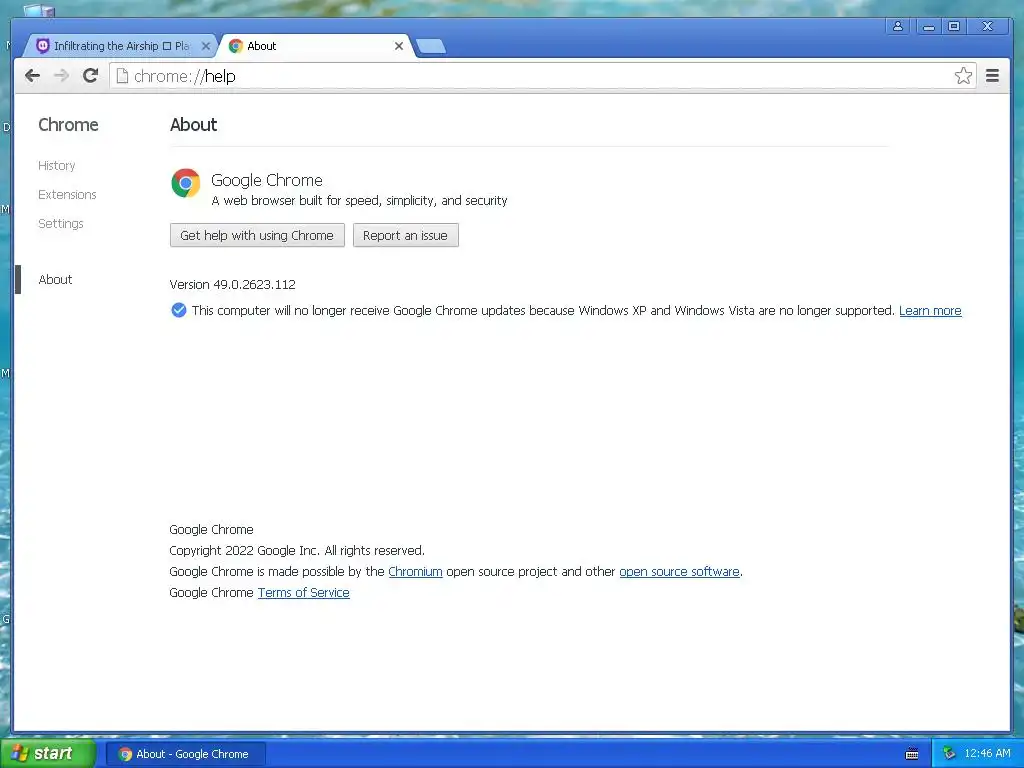Image resolution: width=1024 pixels, height=768 pixels.
Task: Click Get help with using Chrome button
Action: 257,235
